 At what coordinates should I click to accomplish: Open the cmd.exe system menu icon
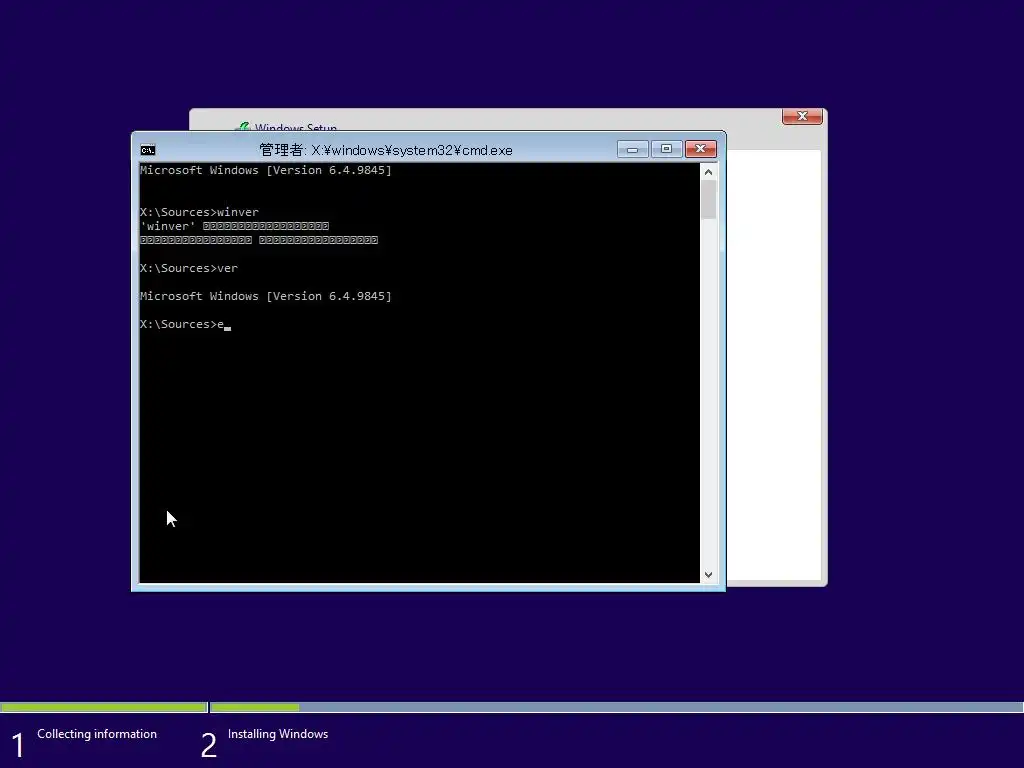148,150
